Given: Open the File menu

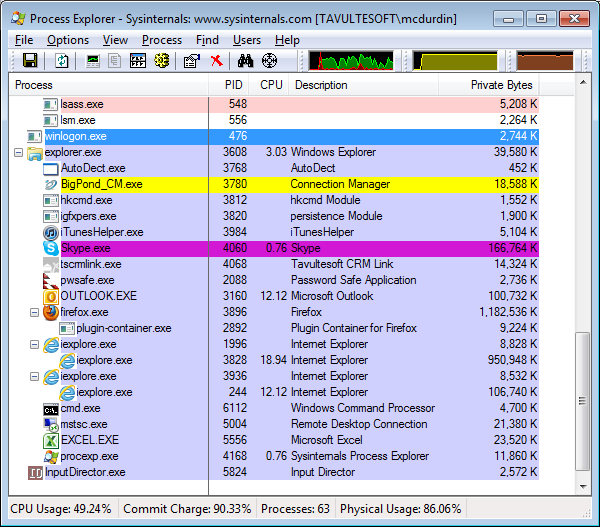Looking at the screenshot, I should (24, 40).
